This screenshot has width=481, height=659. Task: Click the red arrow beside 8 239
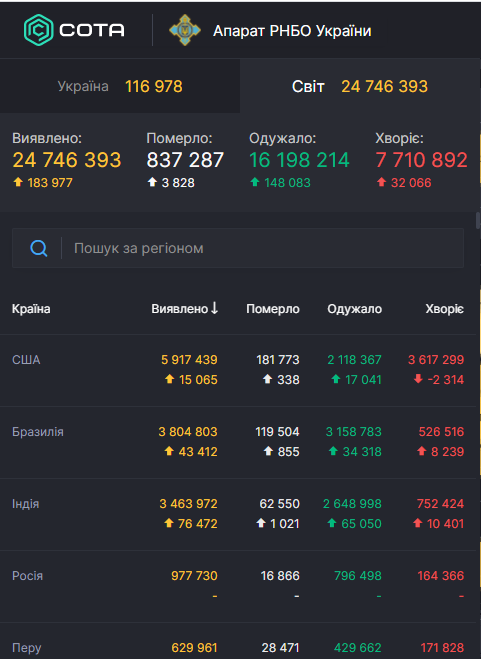pyautogui.click(x=422, y=451)
